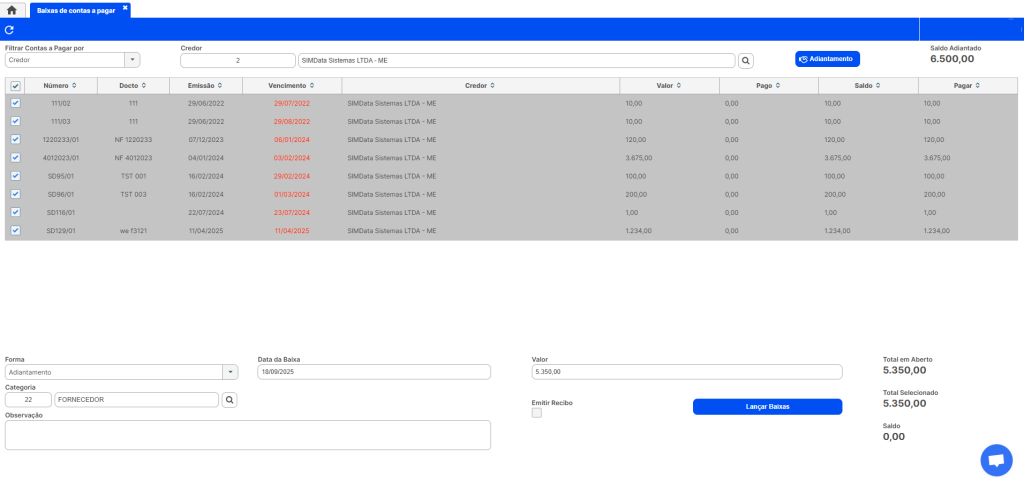Click the Lançar Baixas button
The image size is (1024, 478).
coord(767,406)
